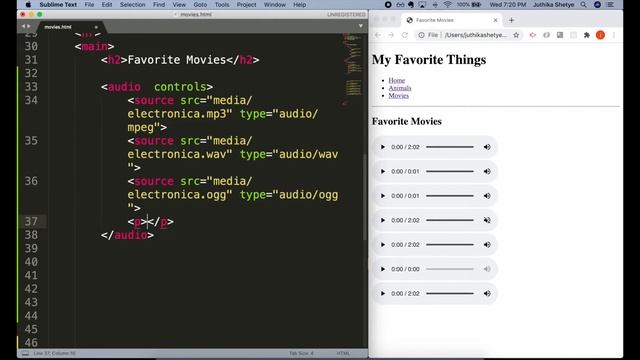The width and height of the screenshot is (640, 360).
Task: Open the Tab Size selector in status bar
Action: 301,353
